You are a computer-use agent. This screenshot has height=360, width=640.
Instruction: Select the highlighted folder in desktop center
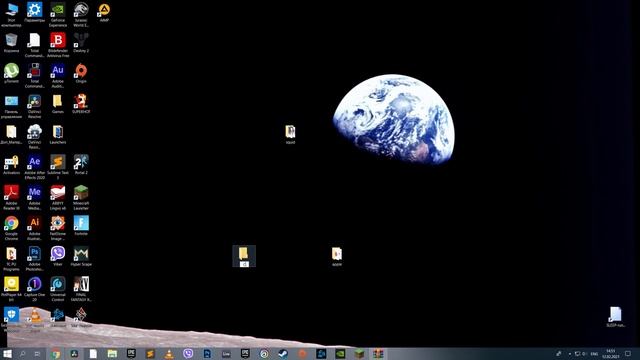click(x=244, y=256)
